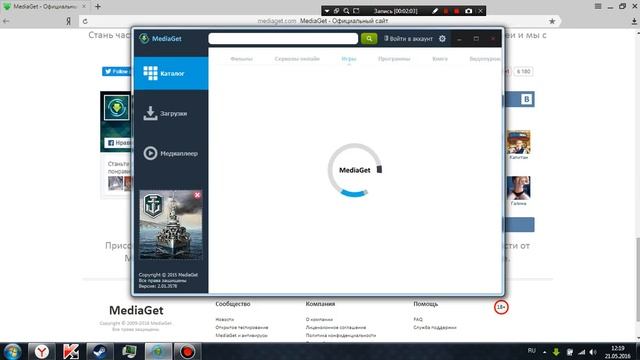Click the MediaGet logo in header

(x=160, y=39)
